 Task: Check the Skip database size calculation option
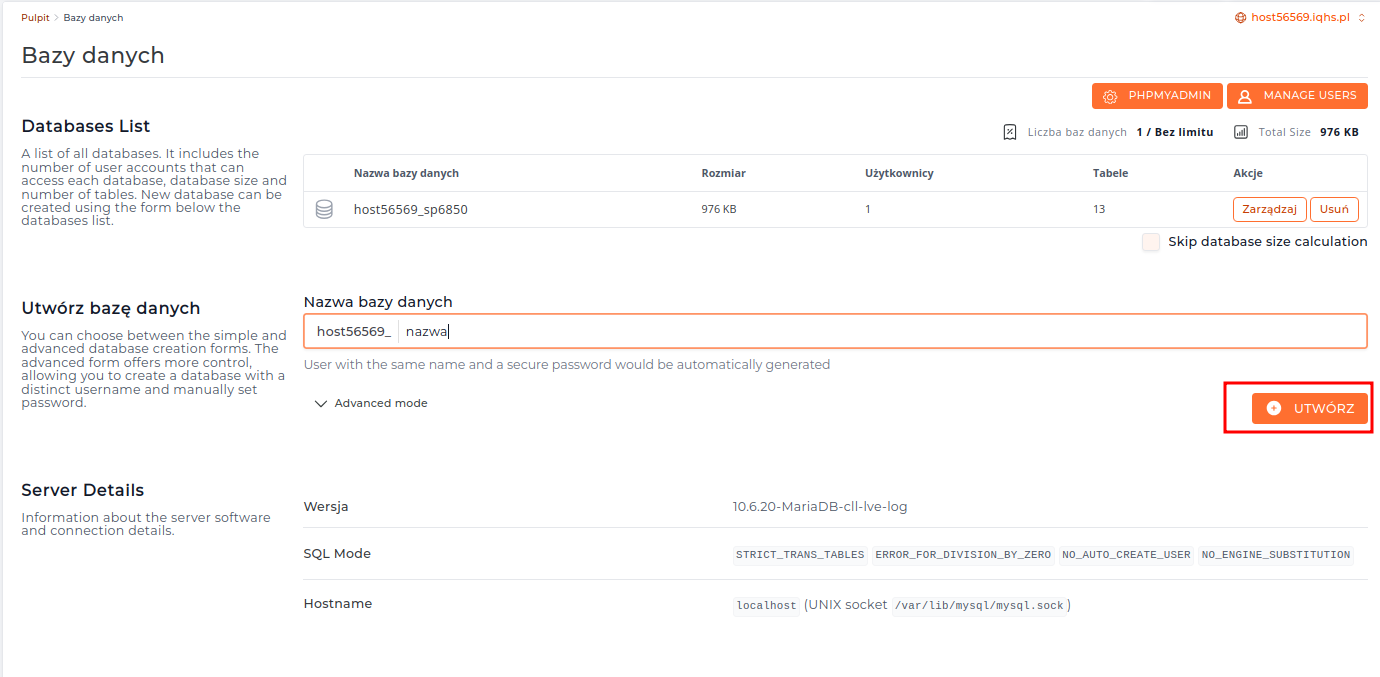coord(1150,241)
